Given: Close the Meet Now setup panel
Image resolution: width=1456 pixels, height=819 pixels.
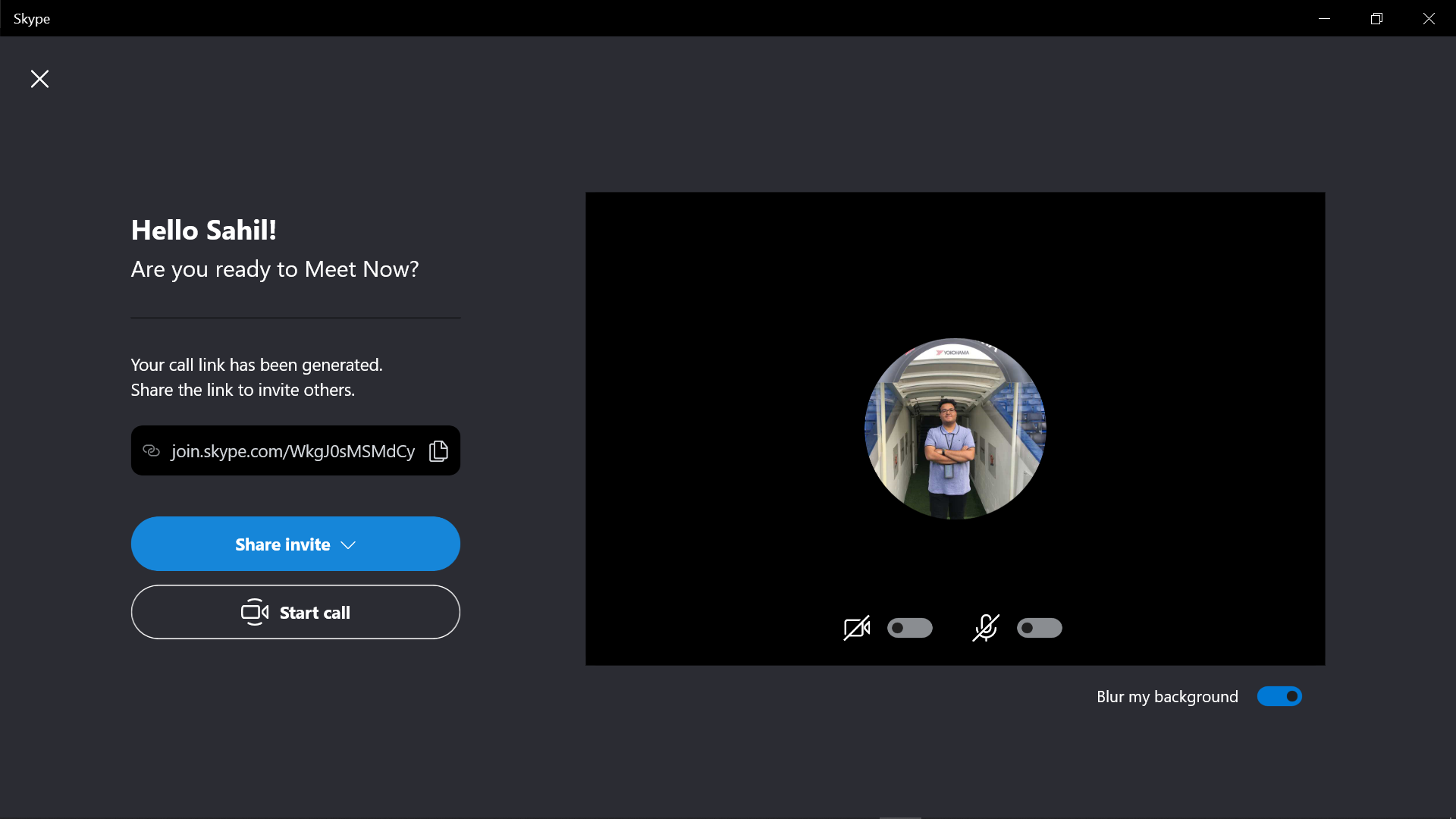Looking at the screenshot, I should coord(39,79).
